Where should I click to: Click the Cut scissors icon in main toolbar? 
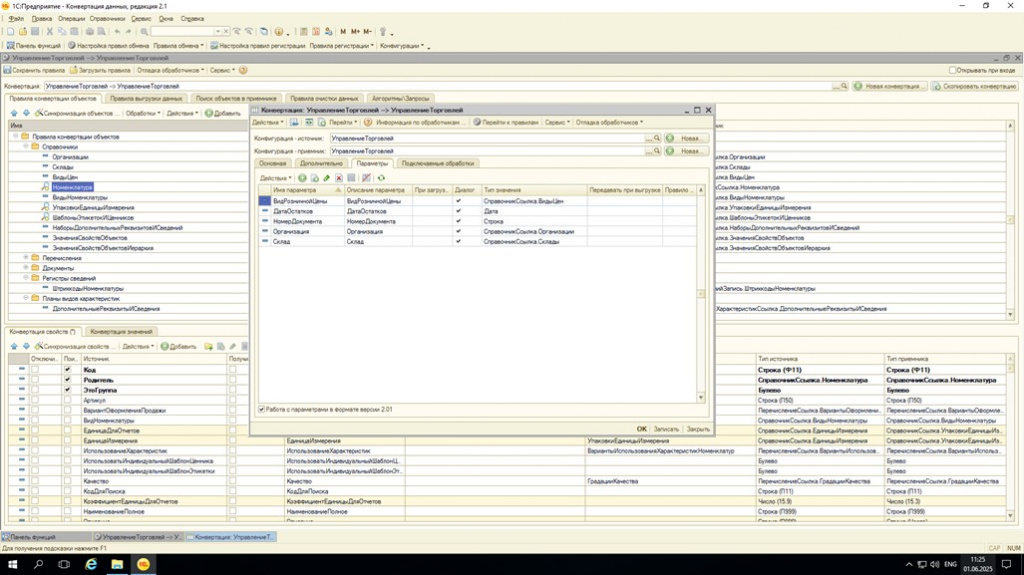(x=50, y=31)
